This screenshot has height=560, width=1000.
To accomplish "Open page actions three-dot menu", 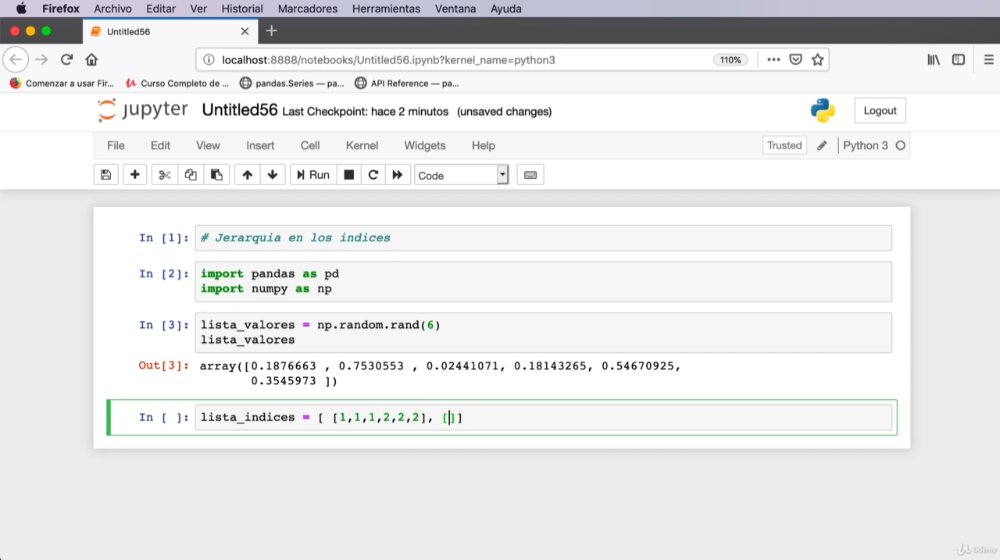I will [774, 59].
